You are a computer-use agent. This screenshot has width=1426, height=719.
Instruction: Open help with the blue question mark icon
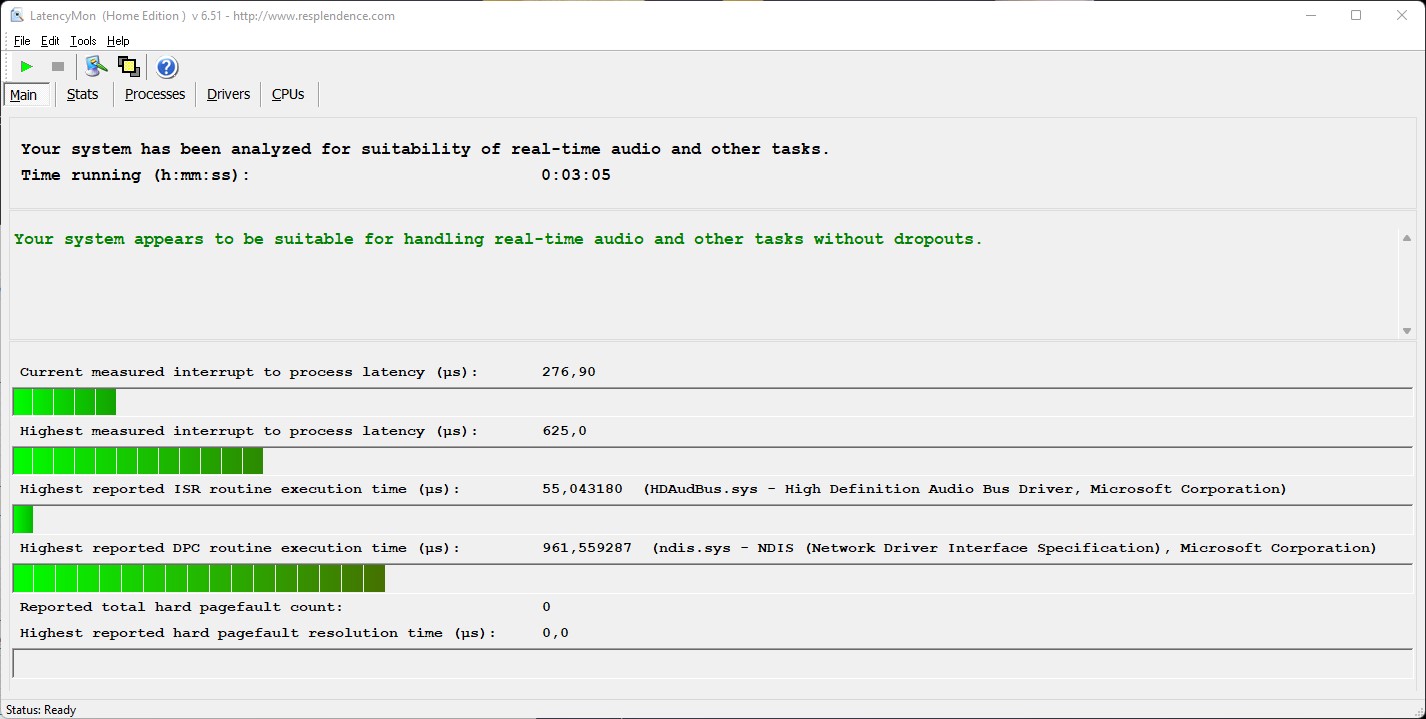(167, 67)
